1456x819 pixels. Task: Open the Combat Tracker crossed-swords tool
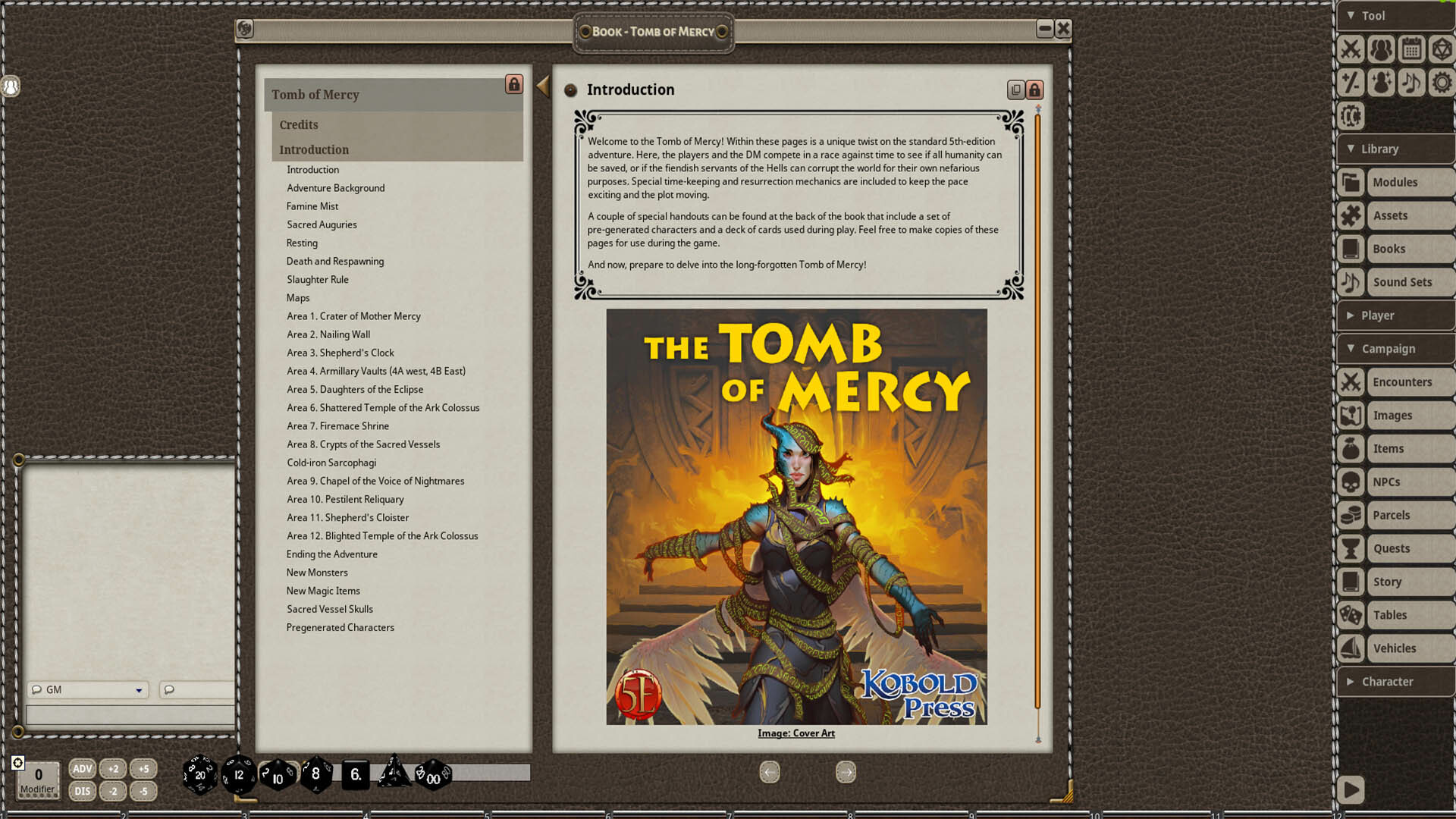tap(1351, 49)
